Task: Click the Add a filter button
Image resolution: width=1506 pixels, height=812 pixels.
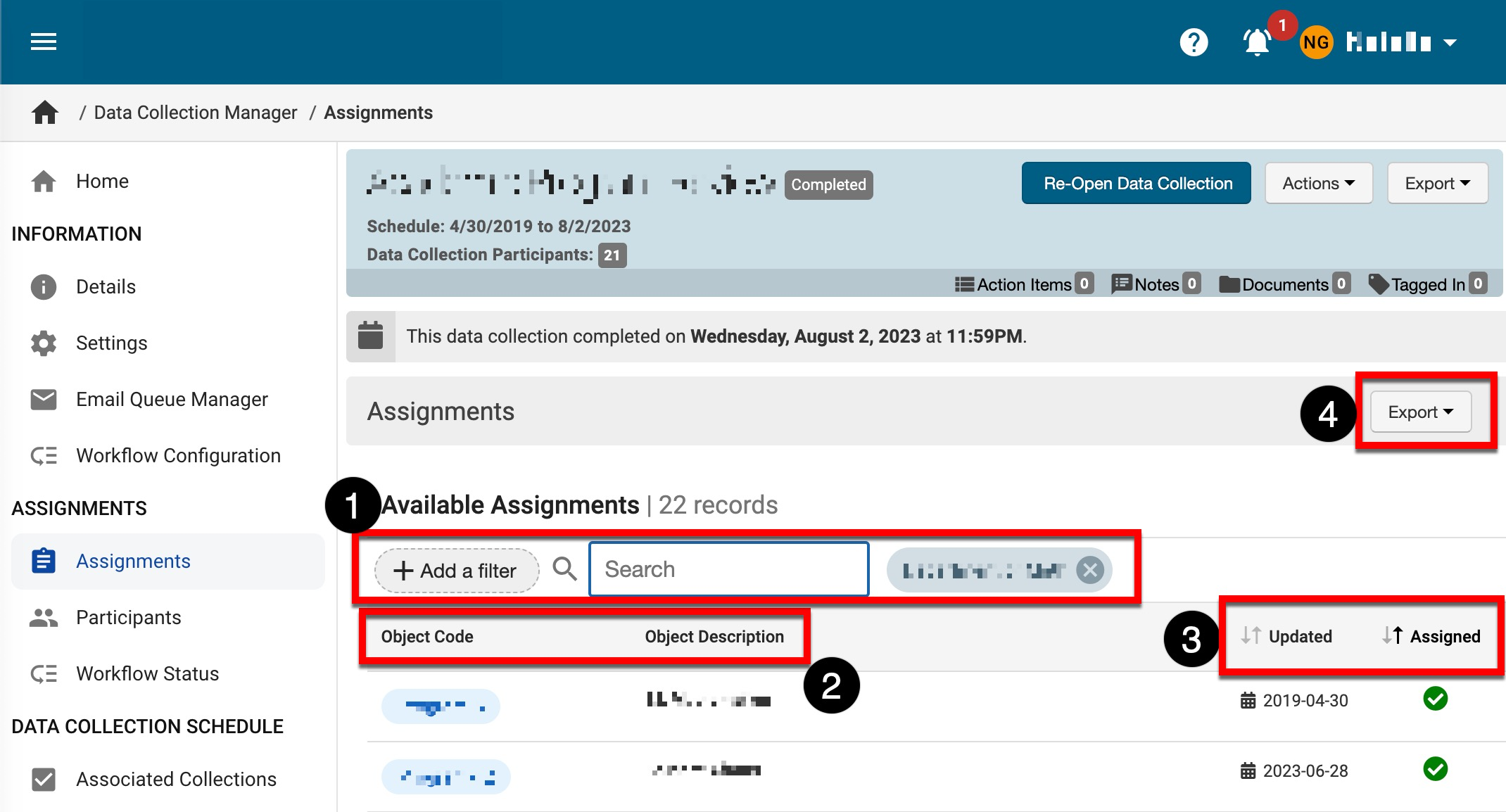Action: click(x=456, y=571)
